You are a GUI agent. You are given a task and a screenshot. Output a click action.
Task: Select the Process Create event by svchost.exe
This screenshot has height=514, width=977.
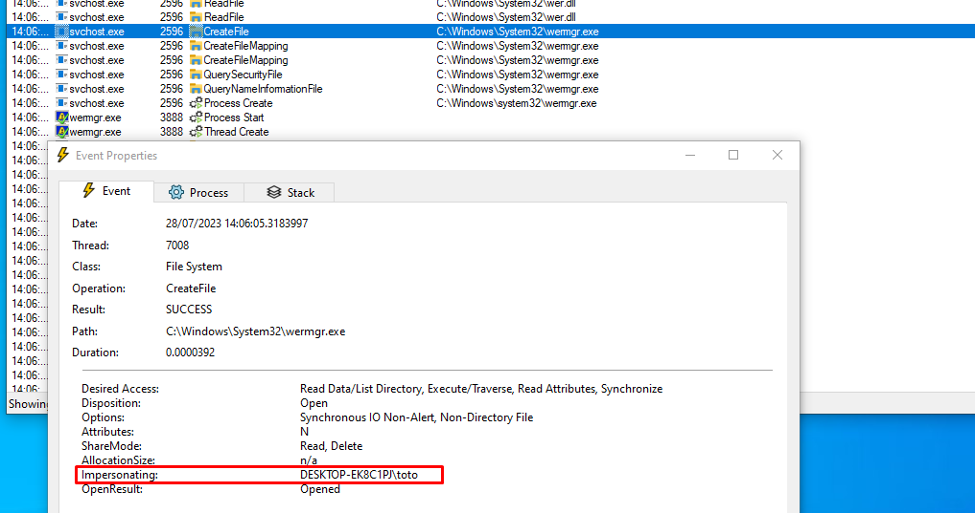(x=491, y=103)
